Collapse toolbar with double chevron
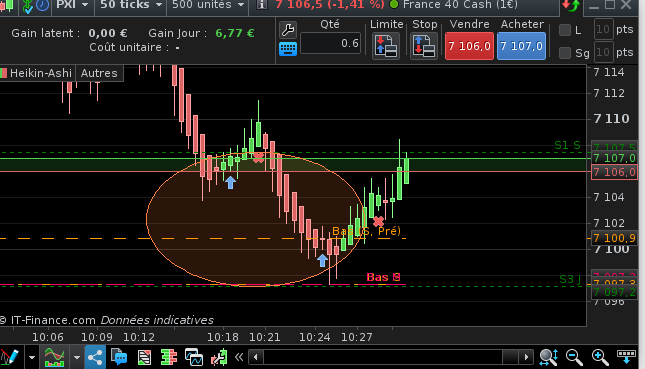Viewport: 645px width, 369px height. 239,357
